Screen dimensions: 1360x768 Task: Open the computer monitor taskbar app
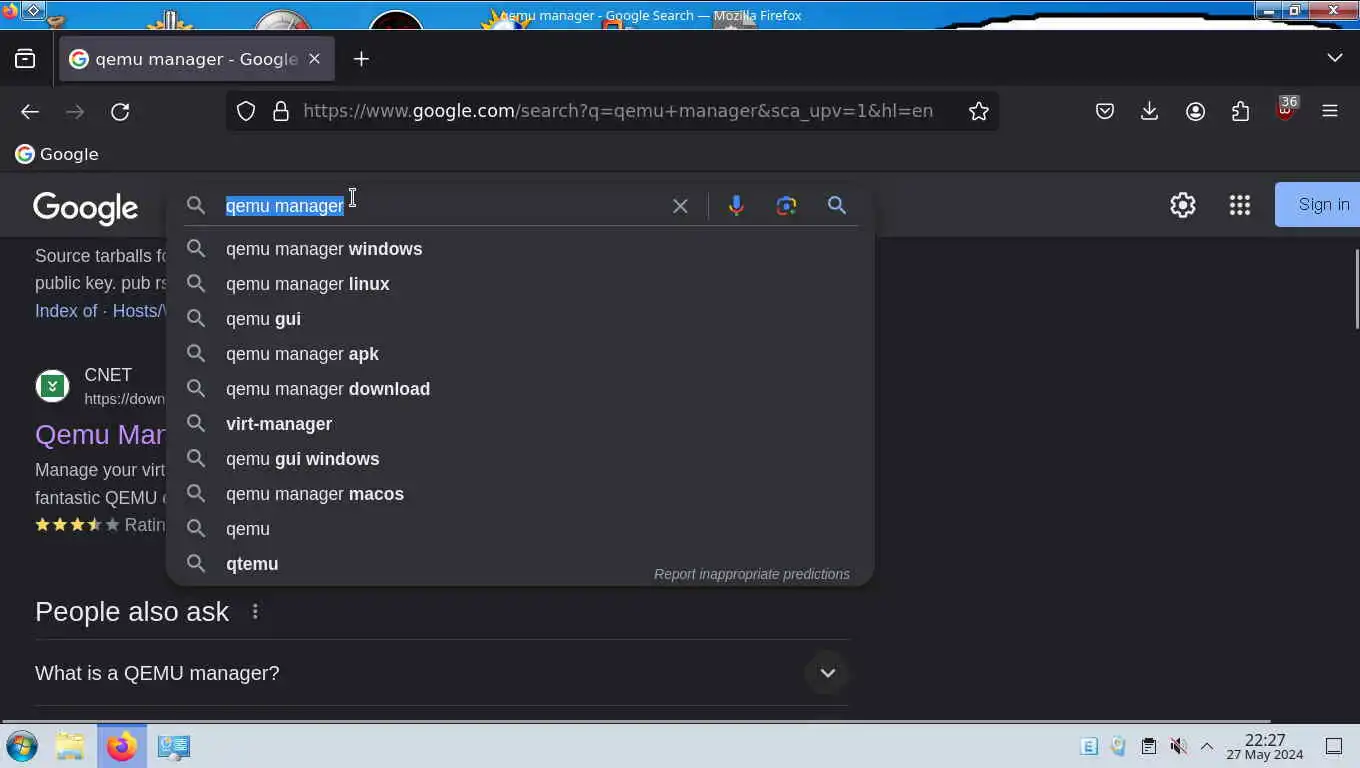pos(174,746)
